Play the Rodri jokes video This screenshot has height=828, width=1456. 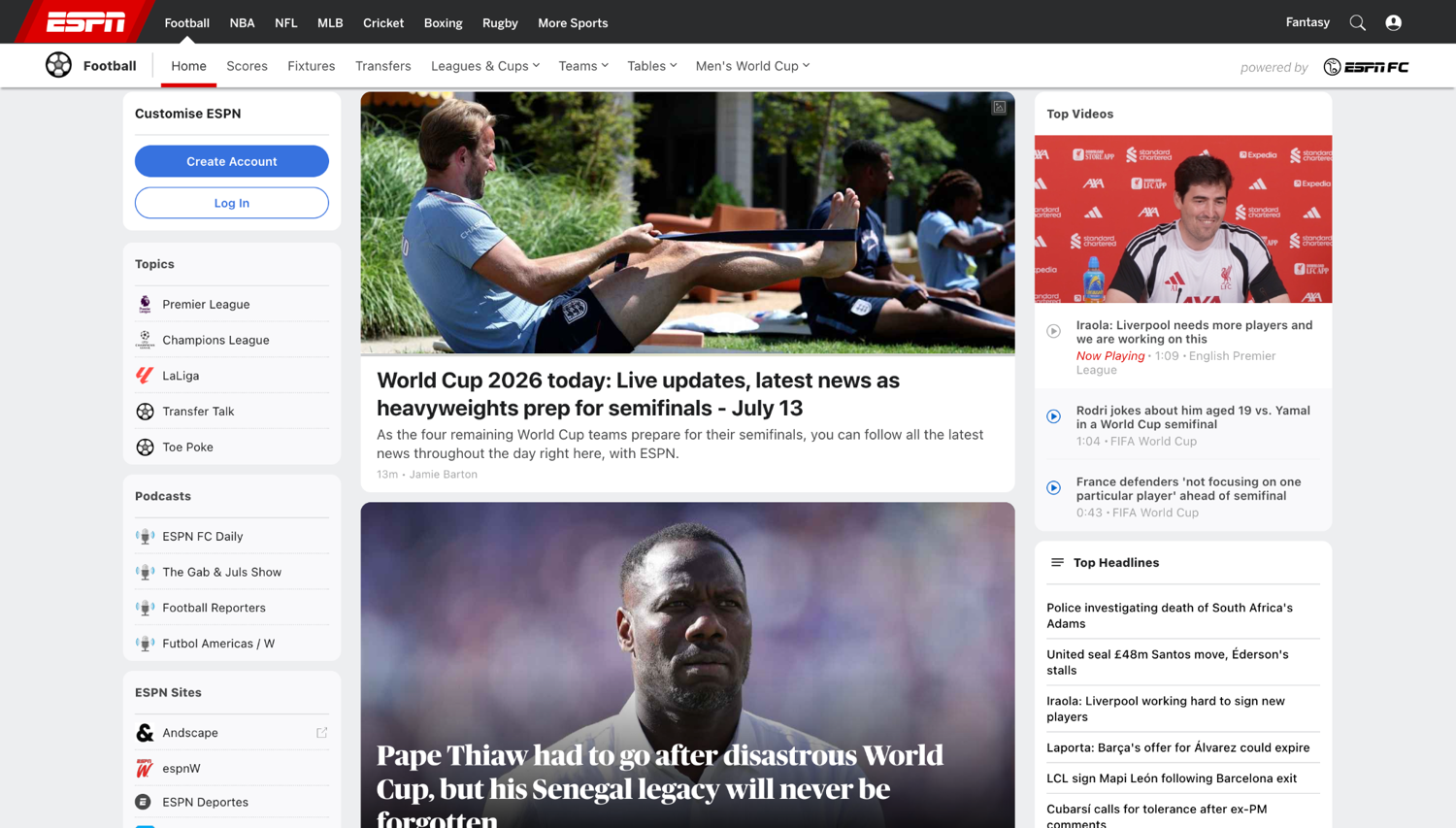(1053, 416)
